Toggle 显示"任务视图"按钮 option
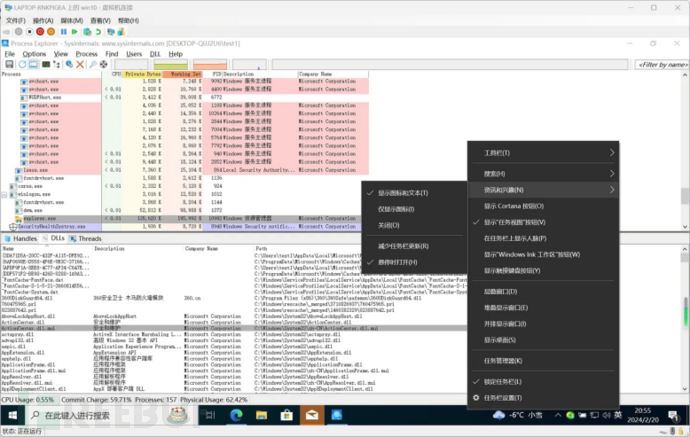 520,221
